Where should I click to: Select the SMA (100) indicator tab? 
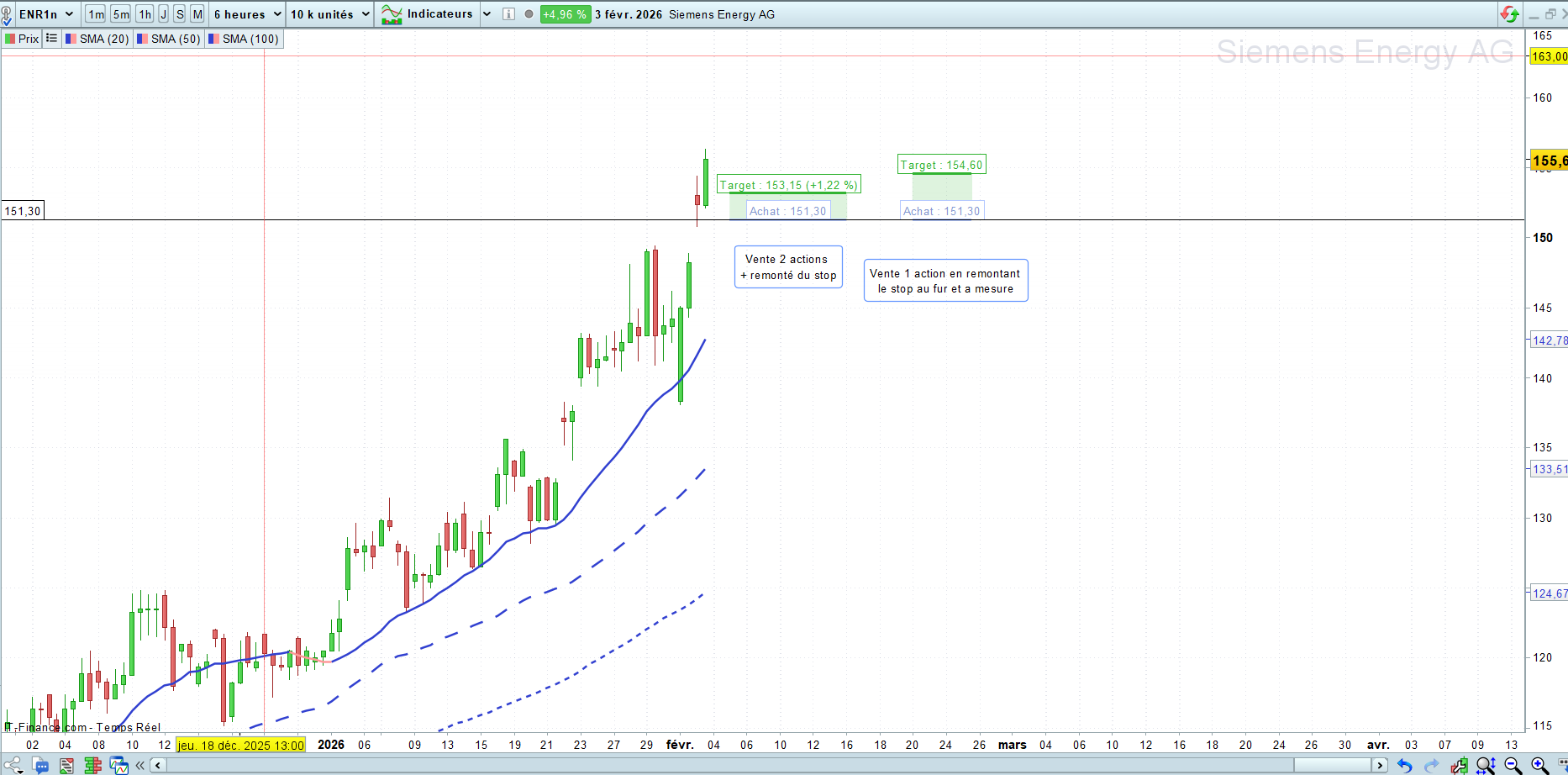(x=244, y=39)
